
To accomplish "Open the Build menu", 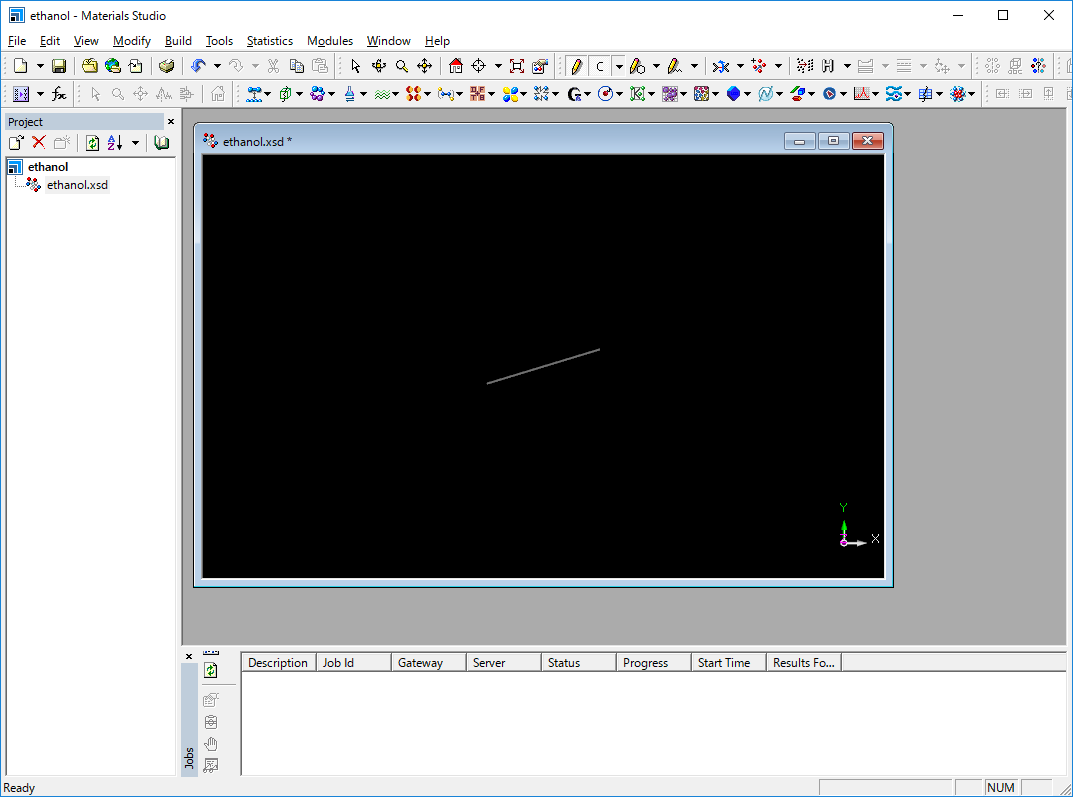I will coord(178,41).
